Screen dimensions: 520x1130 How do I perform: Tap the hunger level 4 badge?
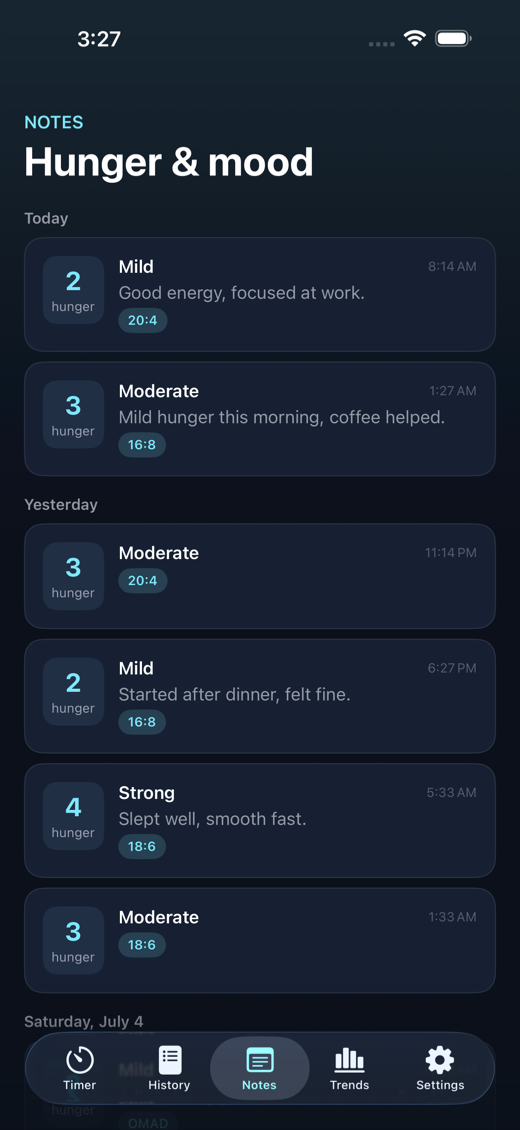pos(73,816)
